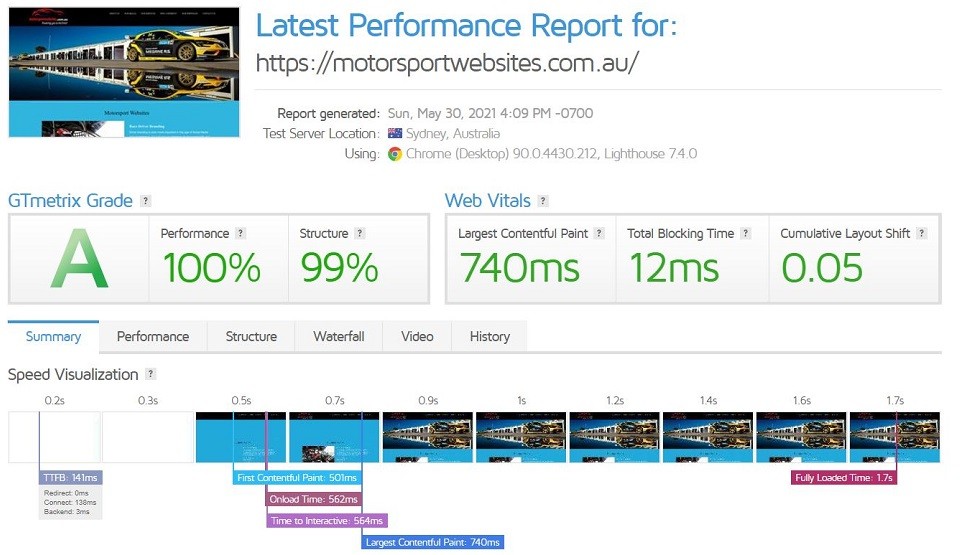Open the Waterfall tab

click(x=339, y=336)
